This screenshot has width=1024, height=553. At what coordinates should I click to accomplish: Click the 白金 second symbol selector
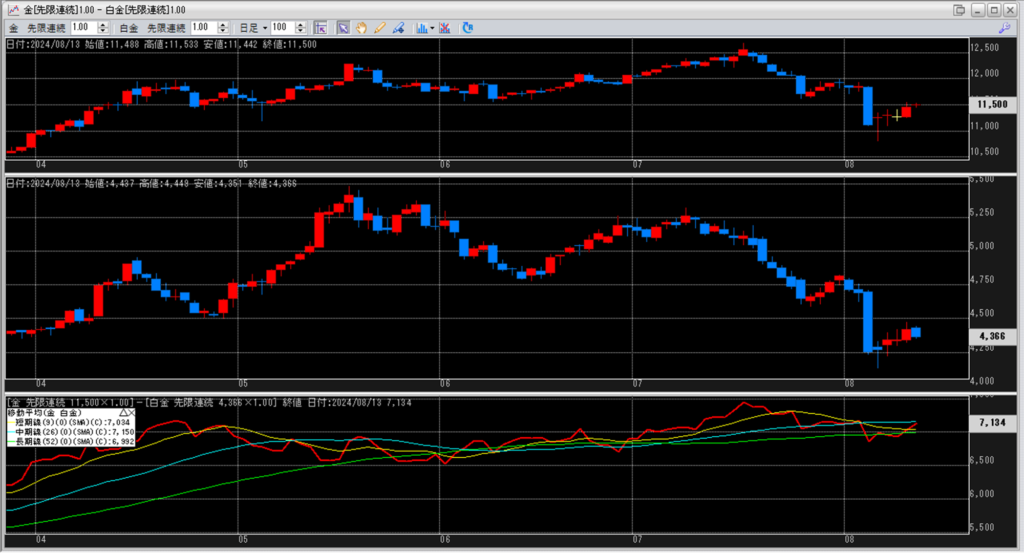(128, 27)
